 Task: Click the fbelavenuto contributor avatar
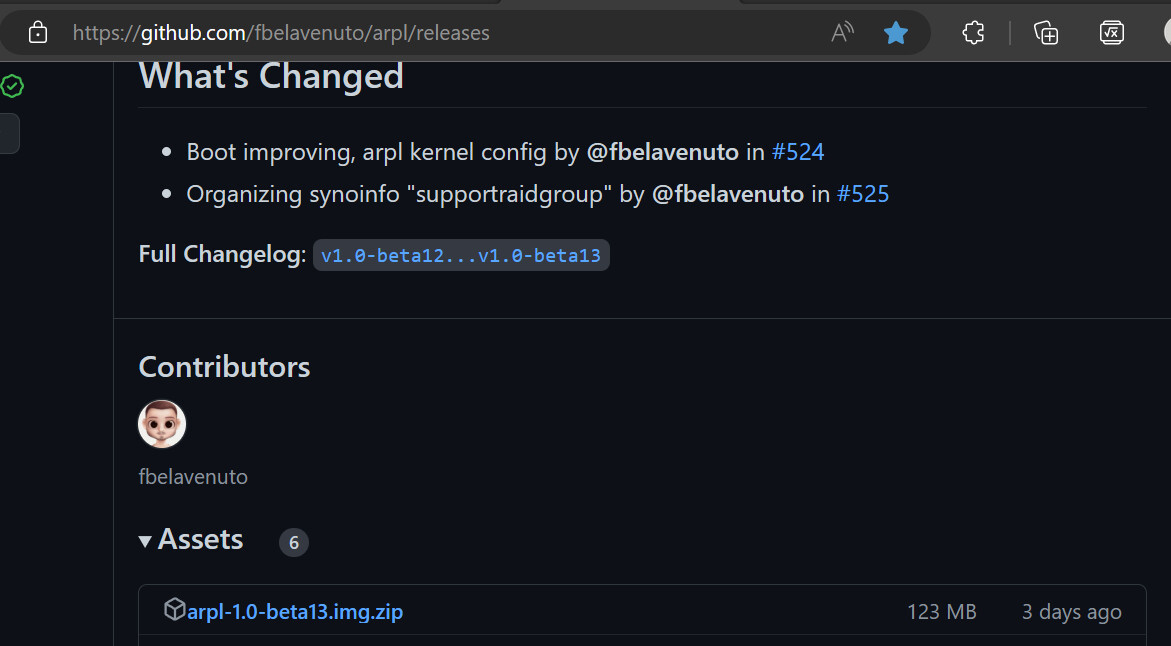(x=162, y=424)
